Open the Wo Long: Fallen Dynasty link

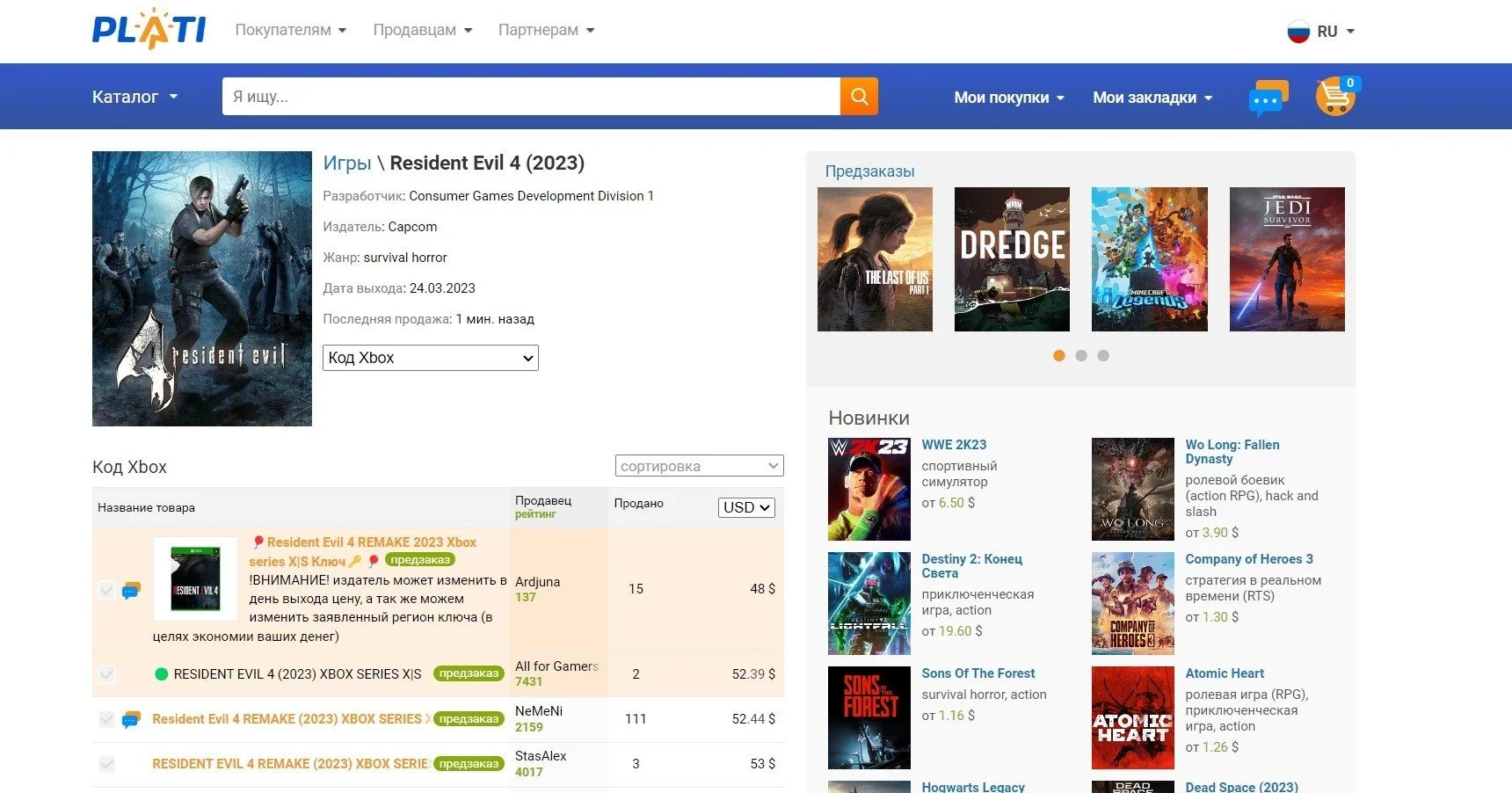[x=1232, y=452]
